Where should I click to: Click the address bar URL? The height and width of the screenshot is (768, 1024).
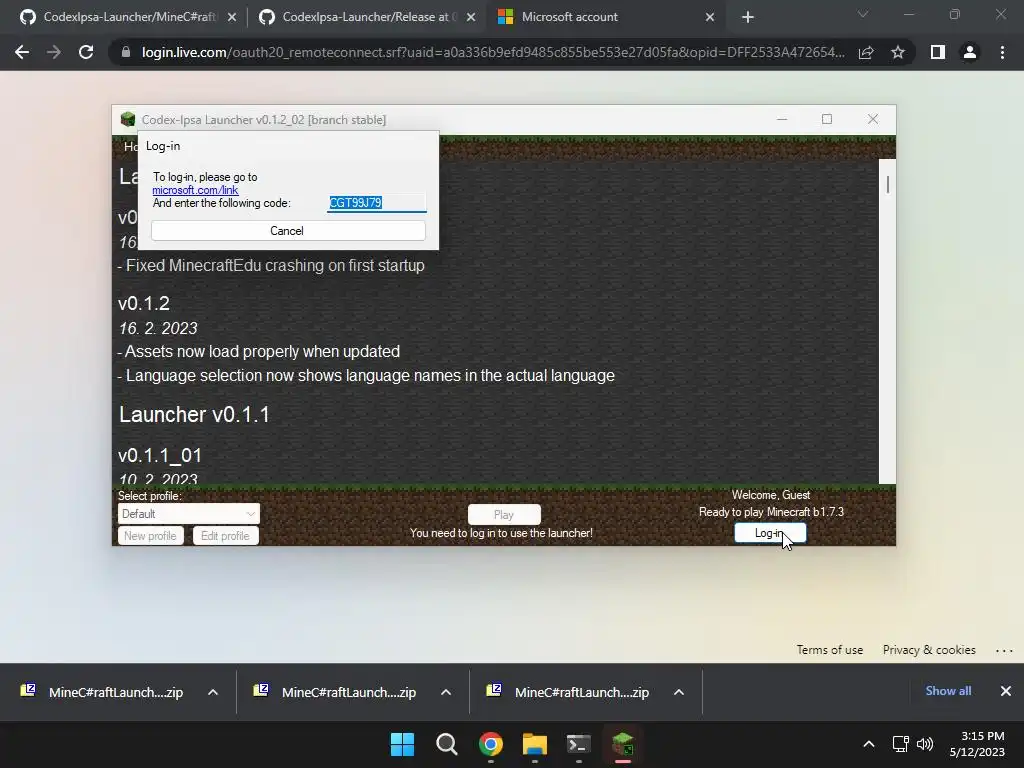tap(493, 52)
